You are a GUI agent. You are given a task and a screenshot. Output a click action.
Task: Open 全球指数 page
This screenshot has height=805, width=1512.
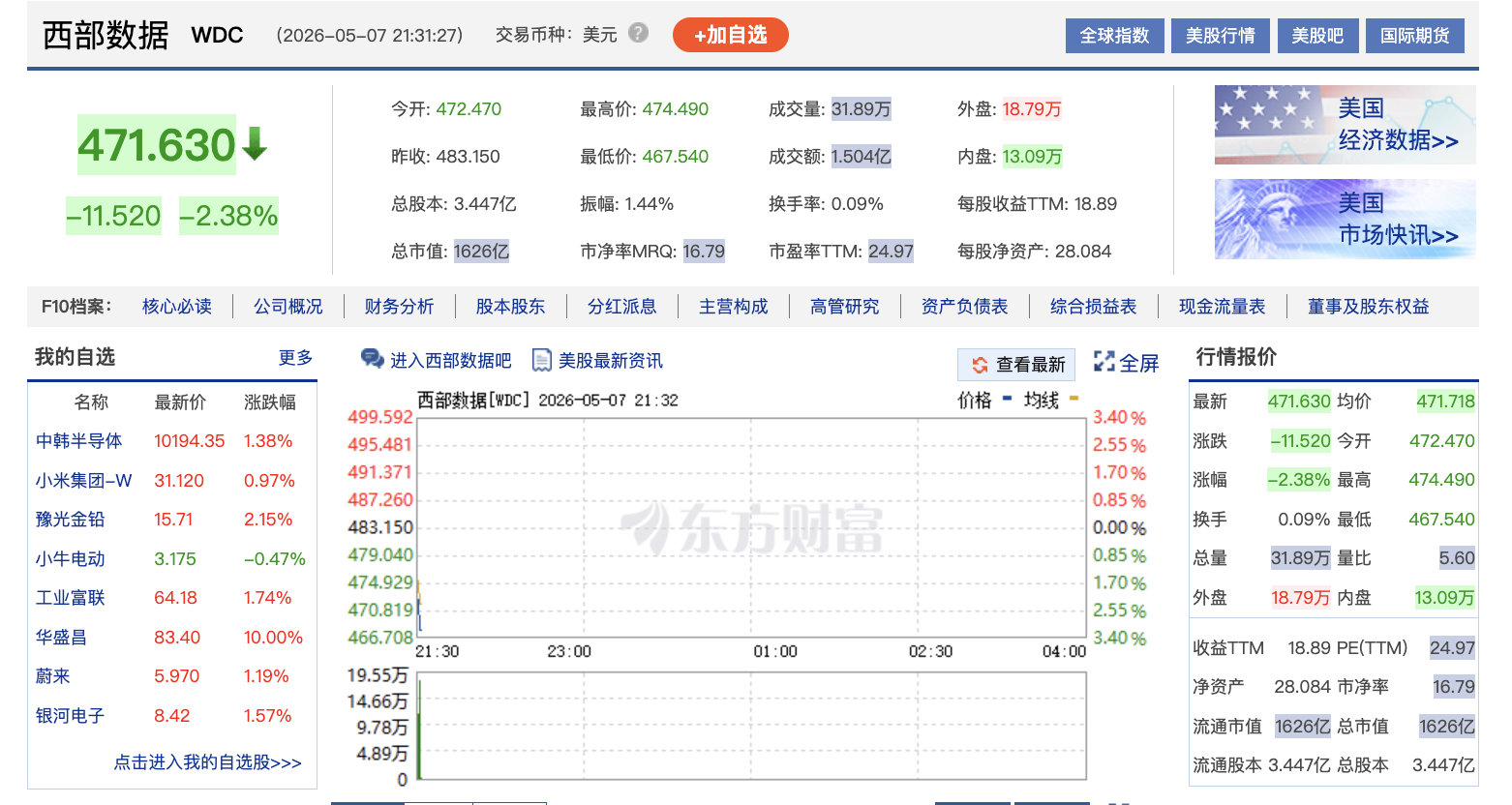tap(1114, 36)
